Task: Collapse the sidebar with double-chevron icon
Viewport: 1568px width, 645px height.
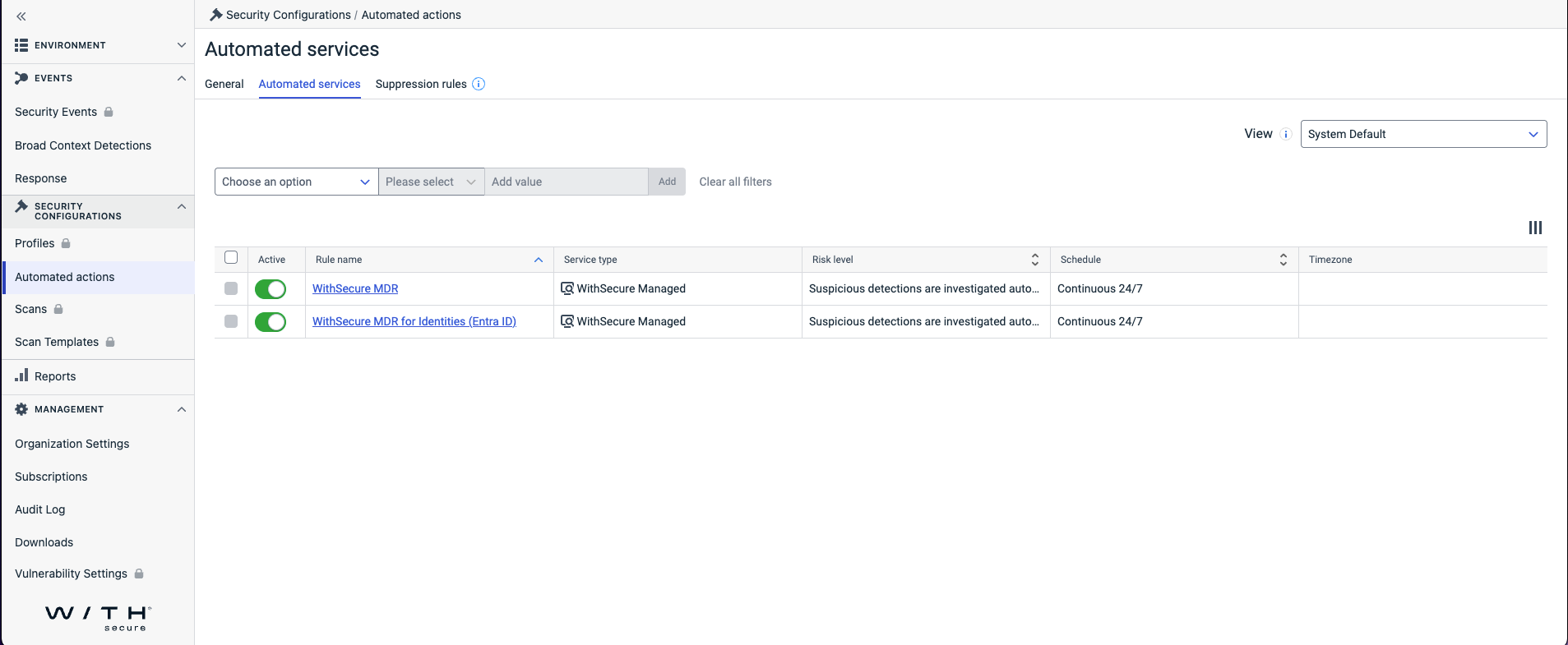Action: pos(21,16)
